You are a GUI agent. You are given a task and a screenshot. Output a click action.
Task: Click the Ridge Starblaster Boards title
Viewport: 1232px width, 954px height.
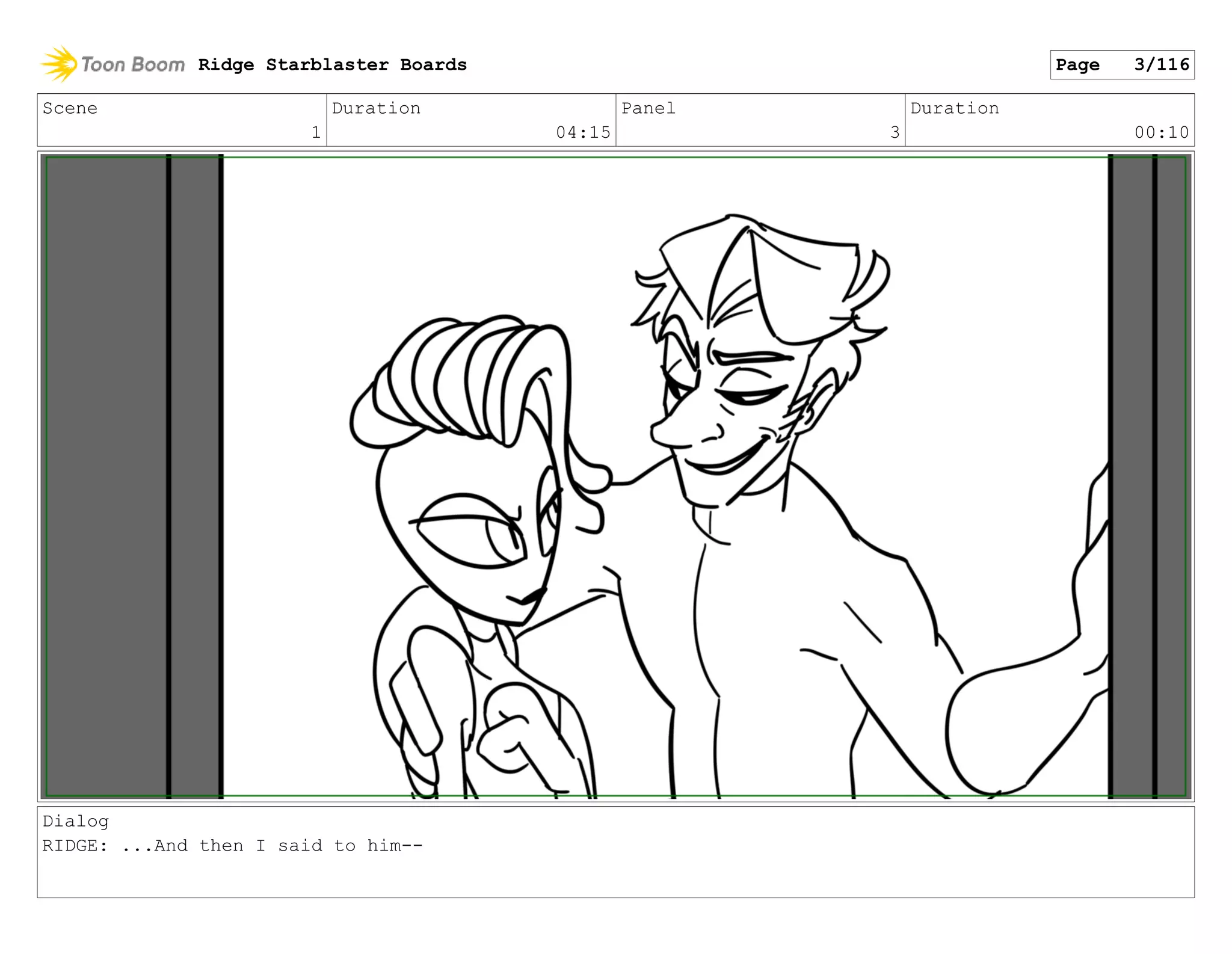pos(332,64)
